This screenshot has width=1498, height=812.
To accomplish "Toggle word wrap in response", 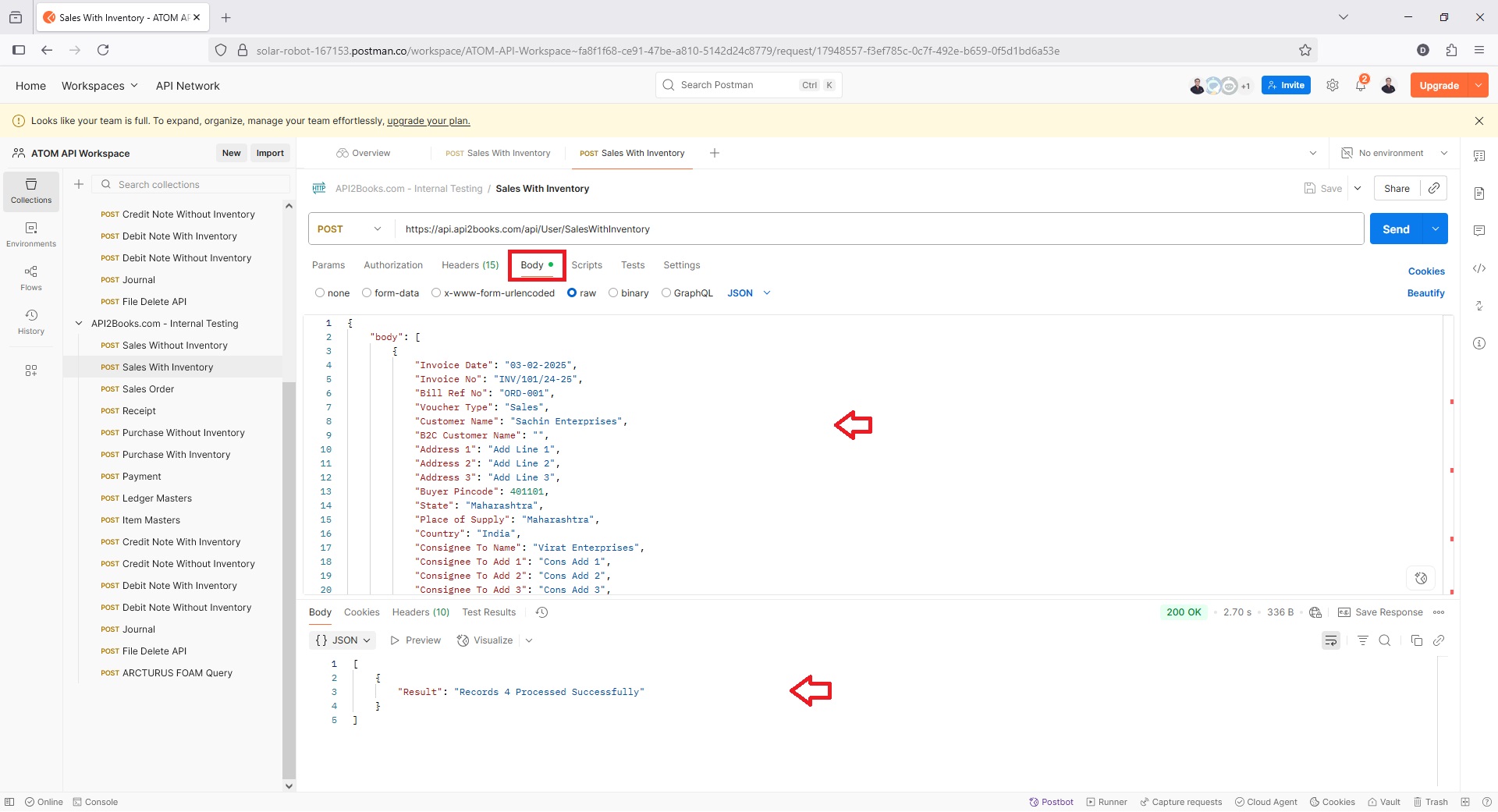I will 1331,640.
